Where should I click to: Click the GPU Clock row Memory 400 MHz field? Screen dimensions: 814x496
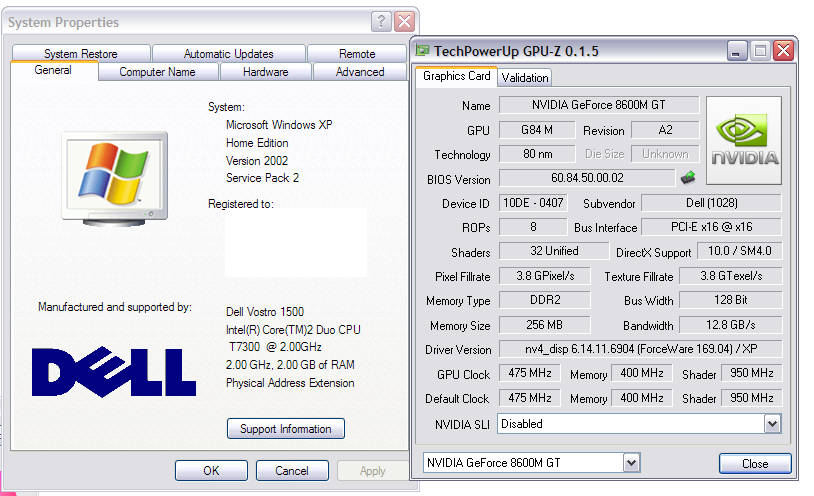tap(642, 373)
